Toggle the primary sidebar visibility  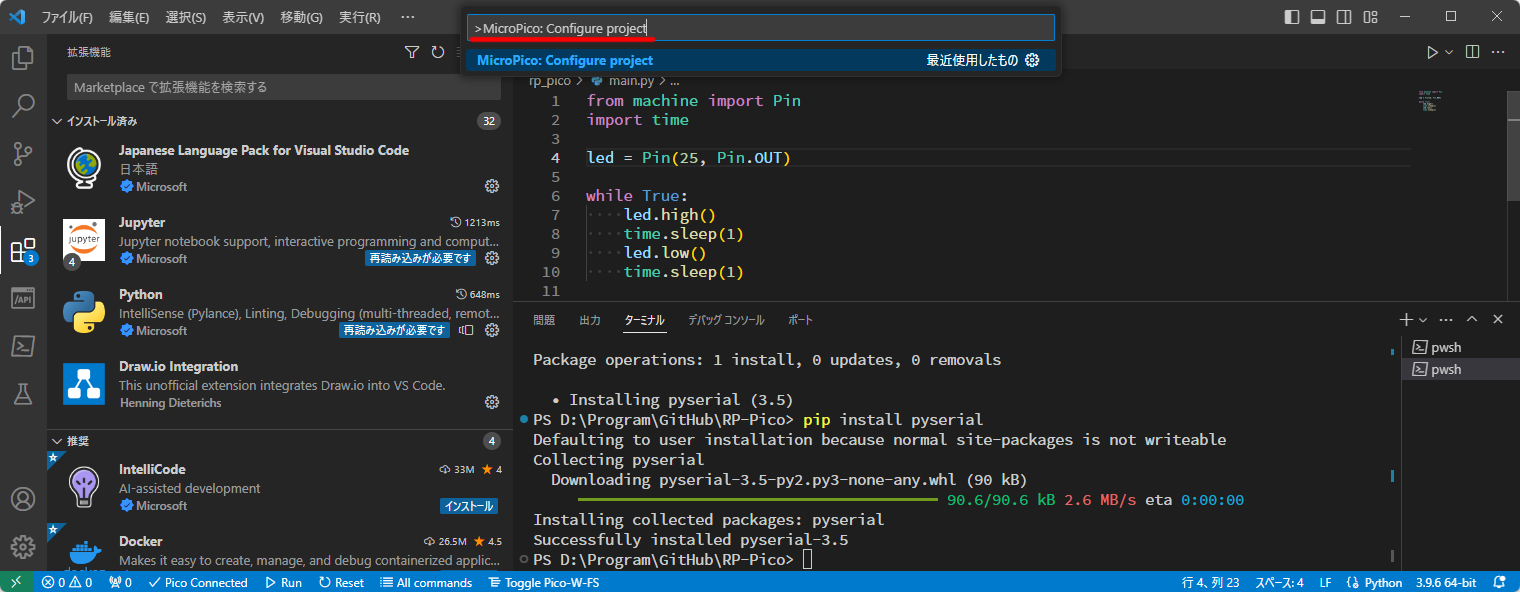(x=1289, y=16)
